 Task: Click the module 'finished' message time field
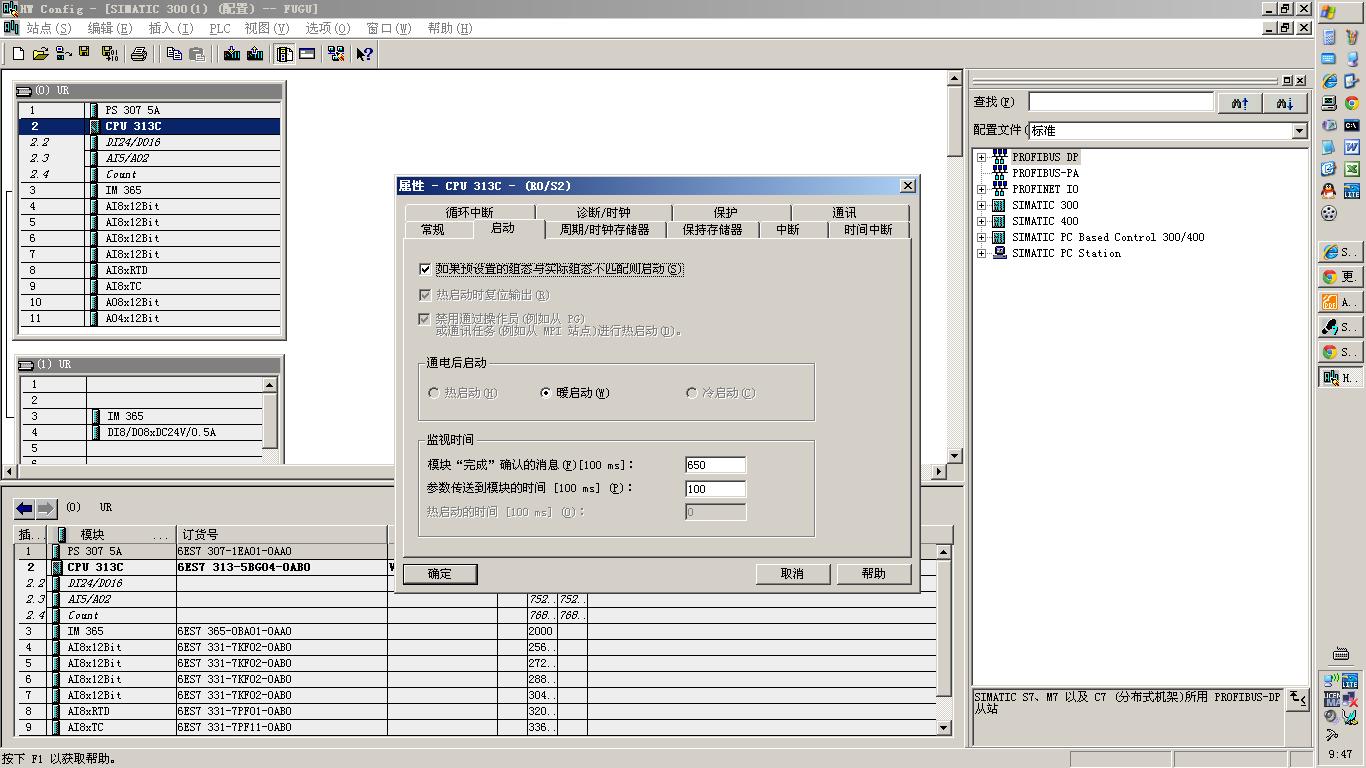coord(716,465)
